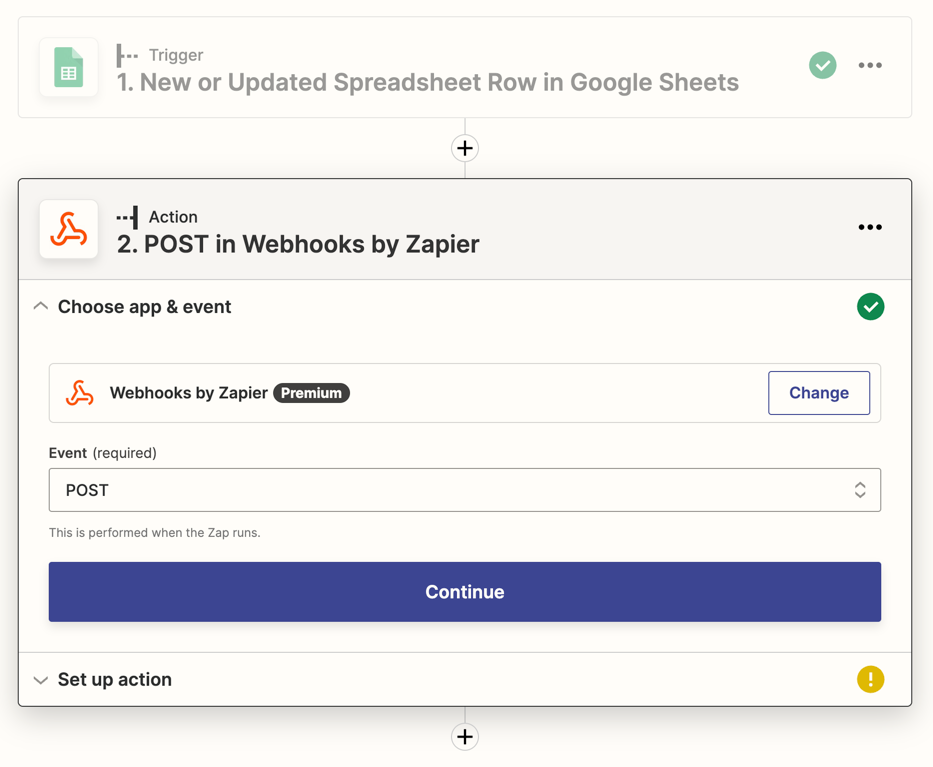Click the small Webhooks by Zapier app icon
933x767 pixels.
click(x=80, y=393)
